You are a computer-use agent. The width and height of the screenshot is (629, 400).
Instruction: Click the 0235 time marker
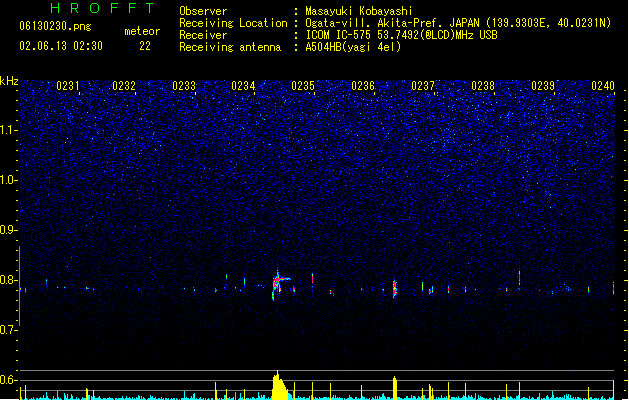(303, 86)
